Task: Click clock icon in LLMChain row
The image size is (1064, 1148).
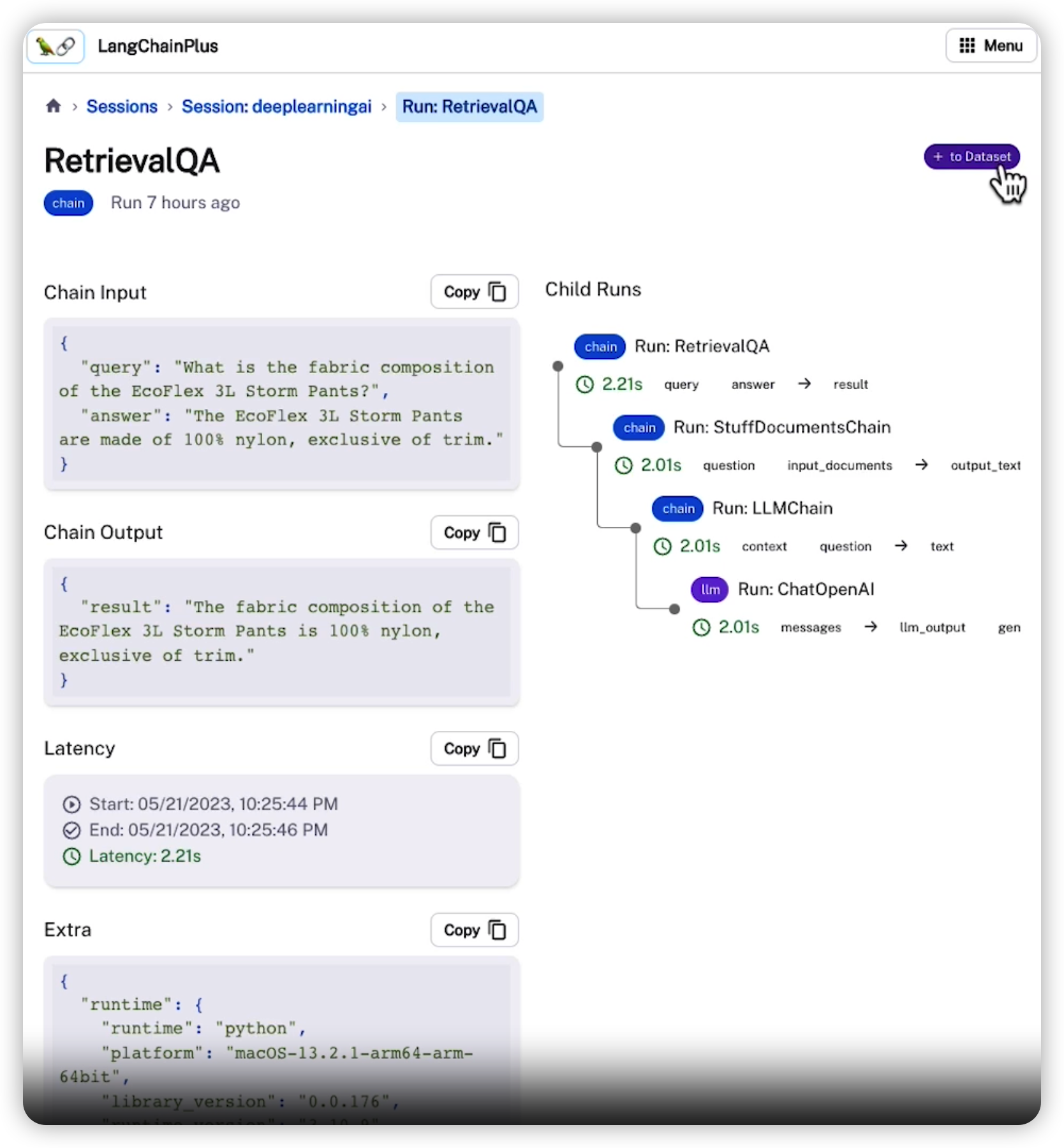Action: click(x=663, y=547)
